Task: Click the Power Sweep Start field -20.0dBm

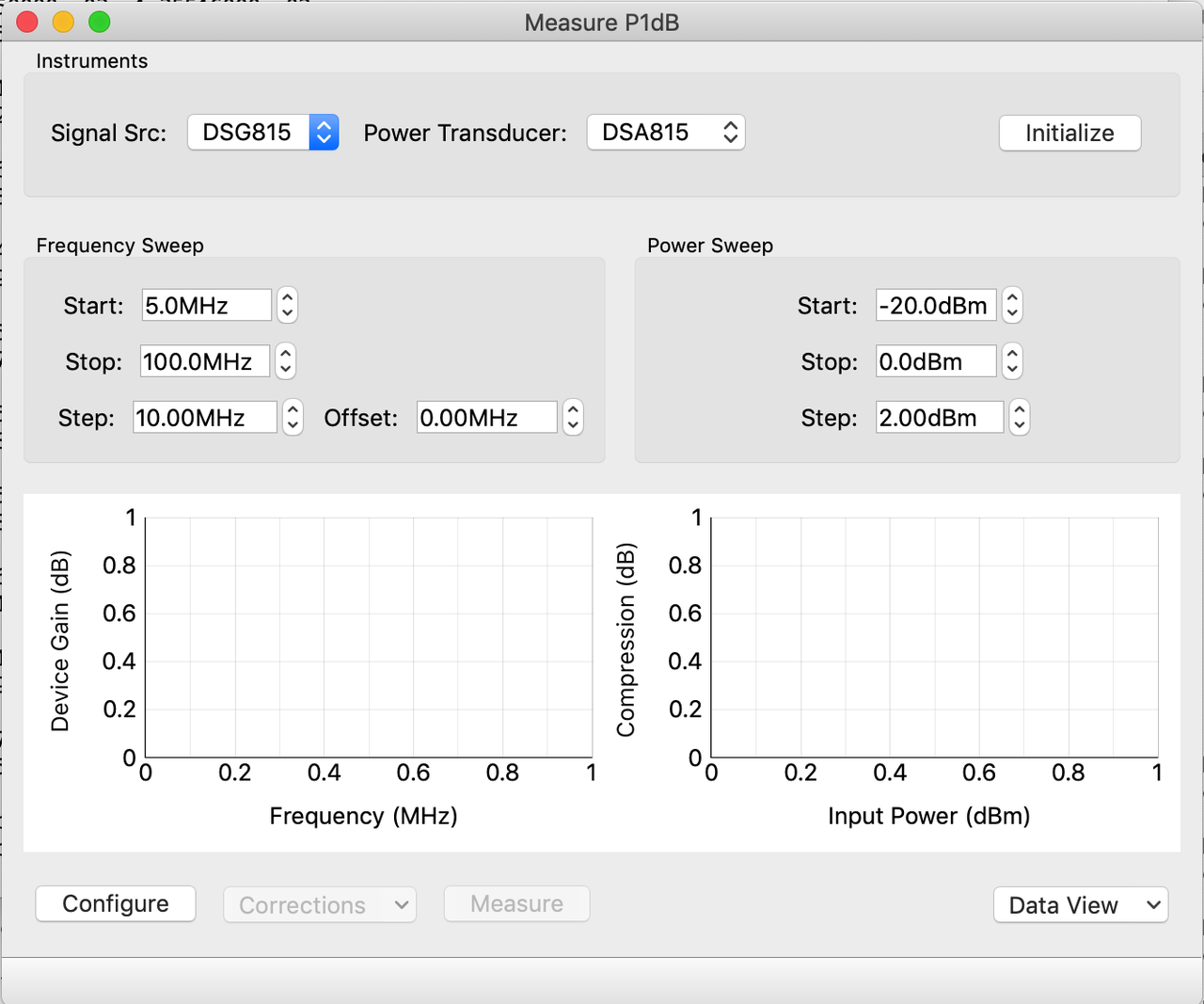Action: [x=936, y=305]
